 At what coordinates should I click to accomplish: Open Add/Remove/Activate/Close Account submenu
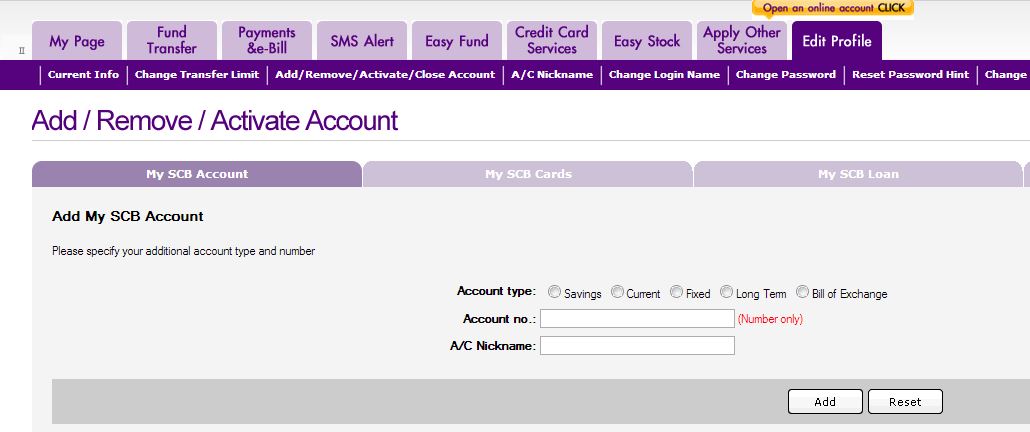coord(385,75)
